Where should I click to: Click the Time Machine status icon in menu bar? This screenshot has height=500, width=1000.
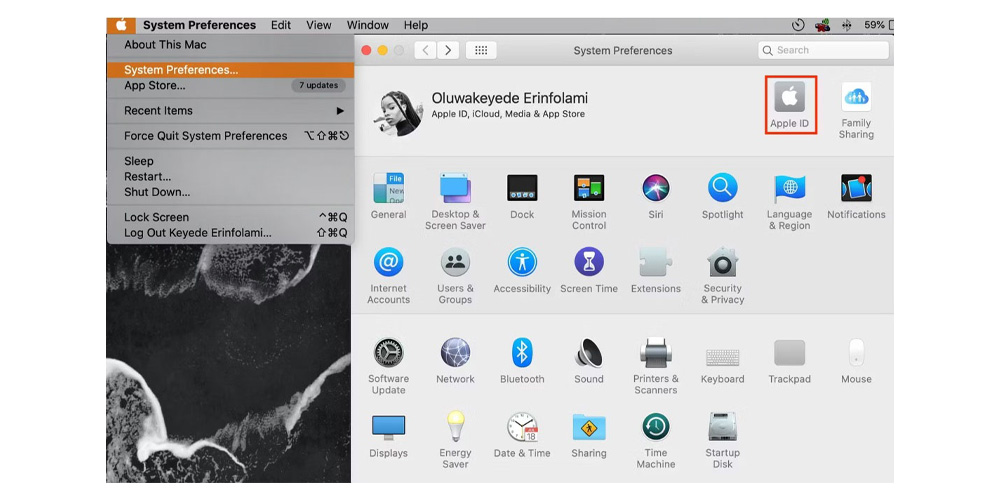coord(798,26)
